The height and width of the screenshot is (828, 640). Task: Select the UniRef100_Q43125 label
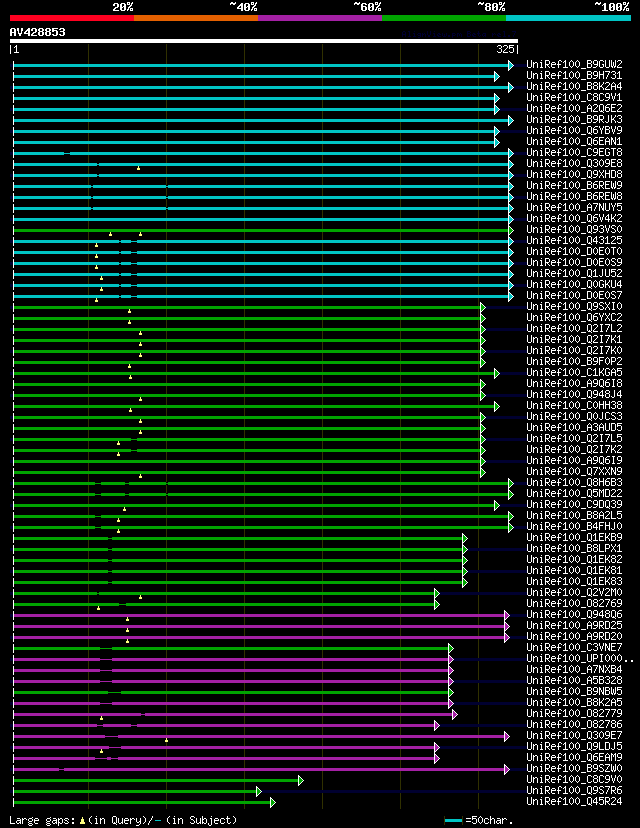click(x=575, y=240)
